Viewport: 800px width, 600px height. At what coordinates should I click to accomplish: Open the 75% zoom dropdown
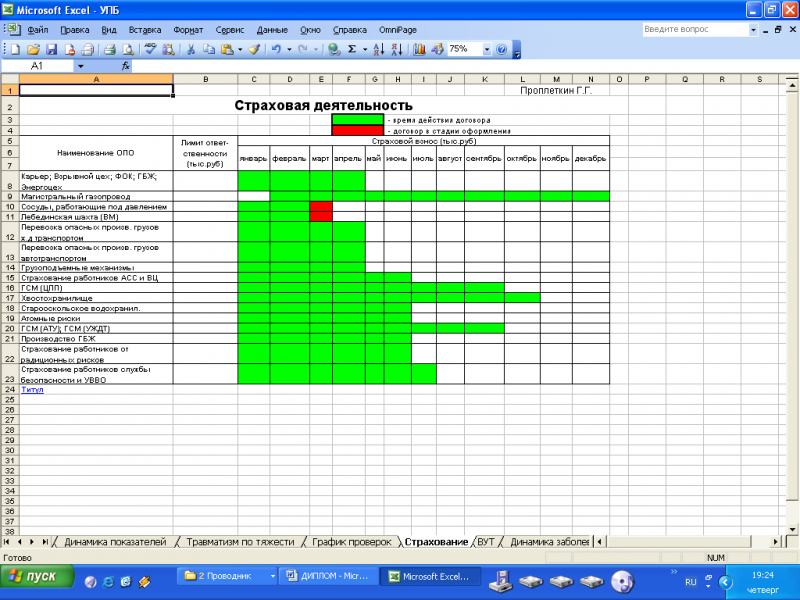486,49
